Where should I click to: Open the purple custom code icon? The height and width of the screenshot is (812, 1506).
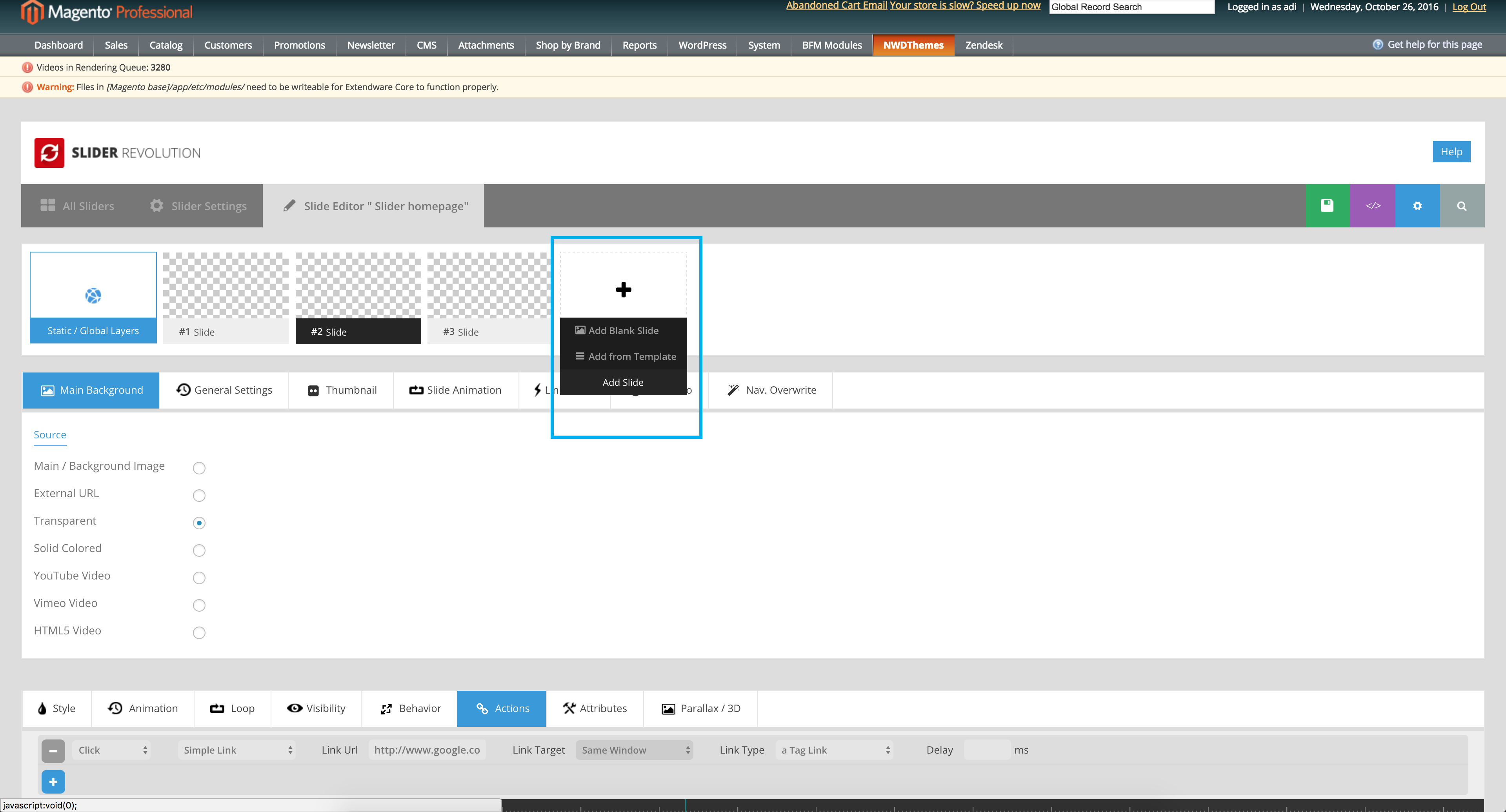[x=1372, y=206]
